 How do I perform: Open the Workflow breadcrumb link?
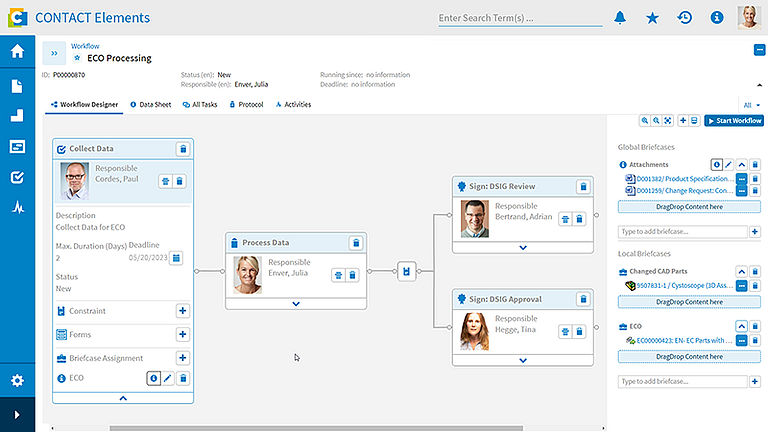point(85,46)
